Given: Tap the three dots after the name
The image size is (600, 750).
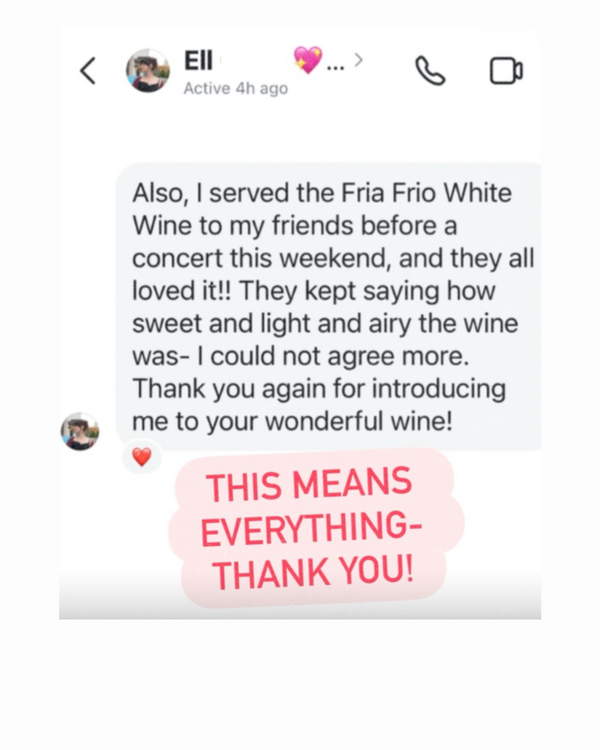Looking at the screenshot, I should click(x=335, y=68).
